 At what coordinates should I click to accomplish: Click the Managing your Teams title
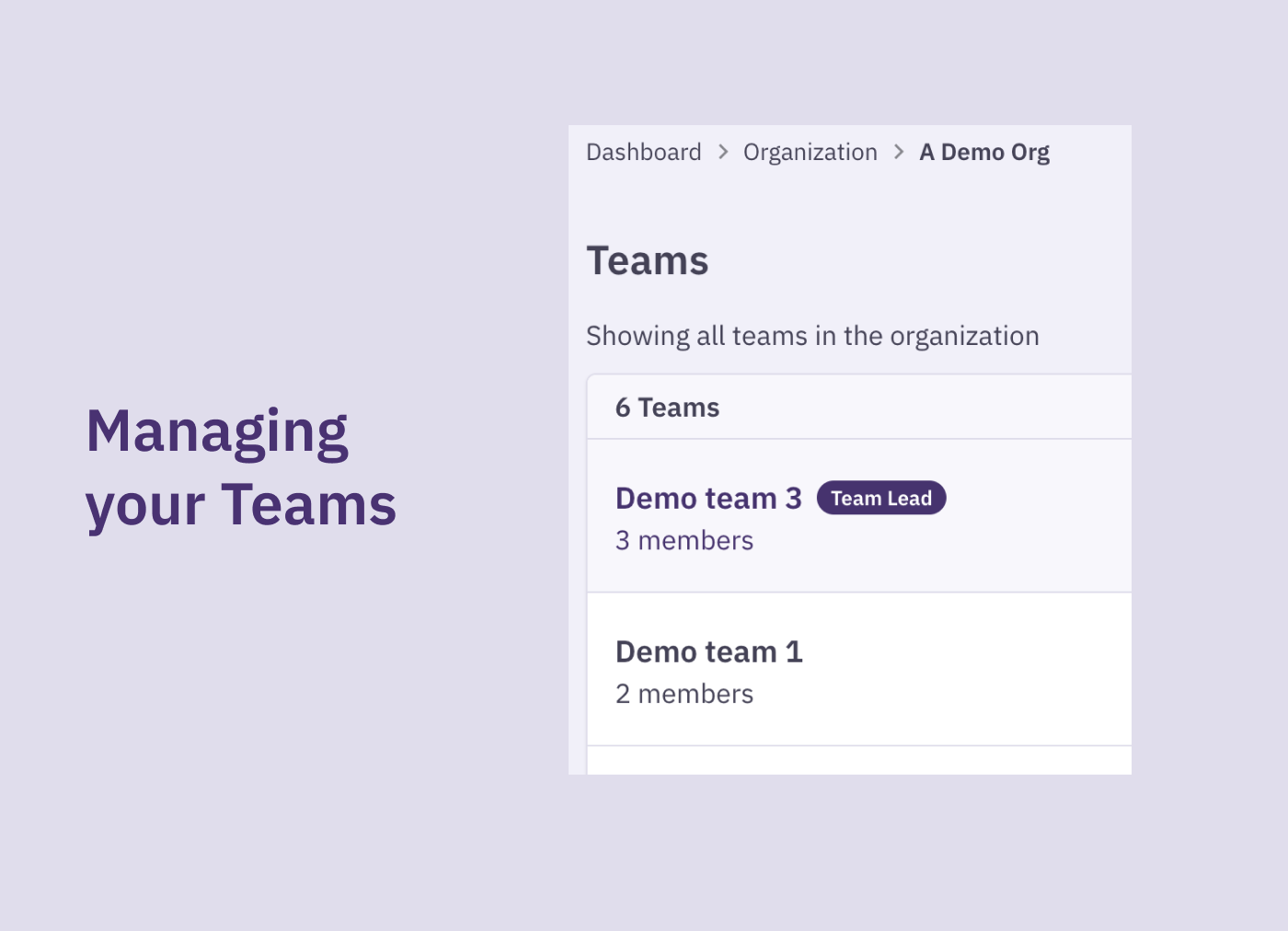coord(240,465)
